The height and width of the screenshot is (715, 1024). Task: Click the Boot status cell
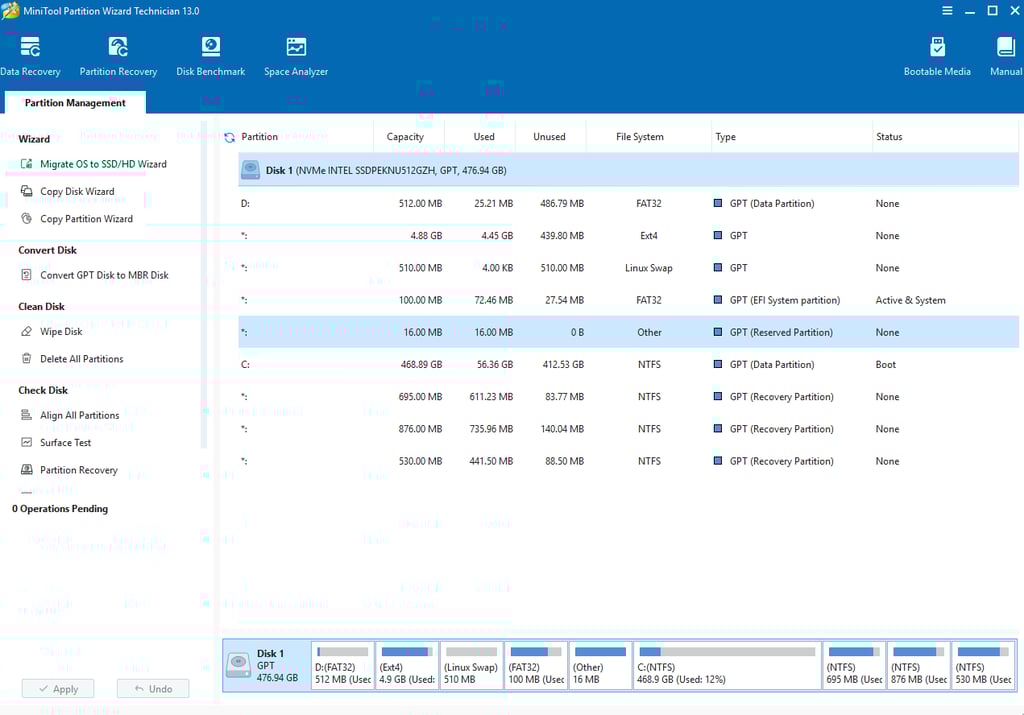click(x=886, y=364)
